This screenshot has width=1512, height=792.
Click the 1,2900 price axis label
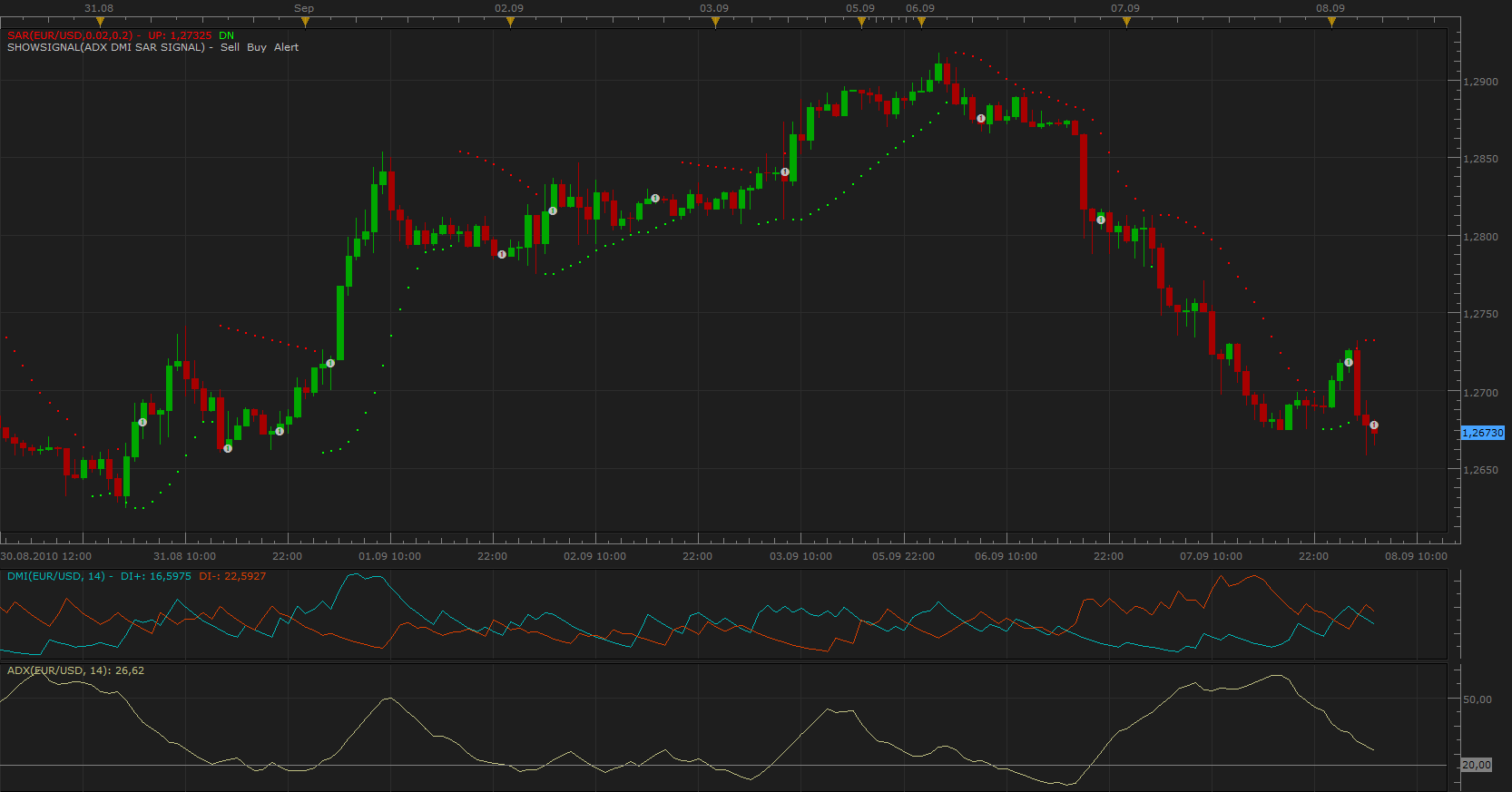[x=1481, y=82]
